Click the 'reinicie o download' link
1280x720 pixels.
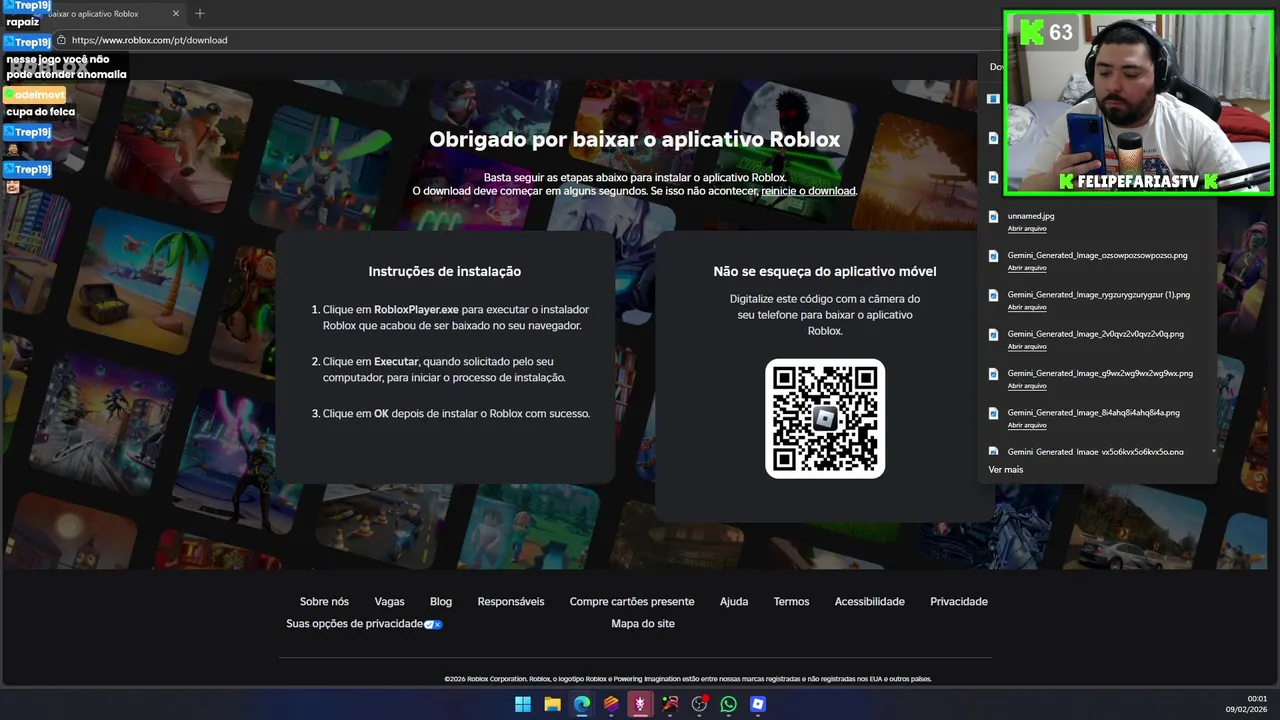coord(808,191)
